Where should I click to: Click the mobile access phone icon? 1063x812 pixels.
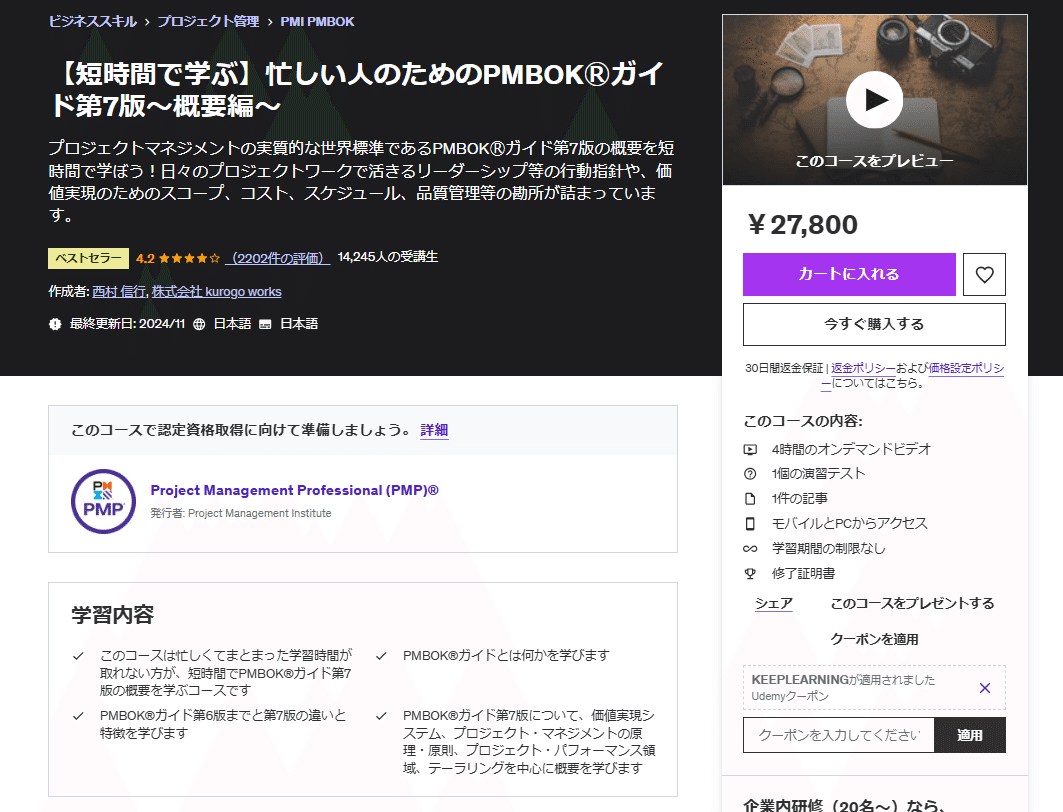[750, 524]
